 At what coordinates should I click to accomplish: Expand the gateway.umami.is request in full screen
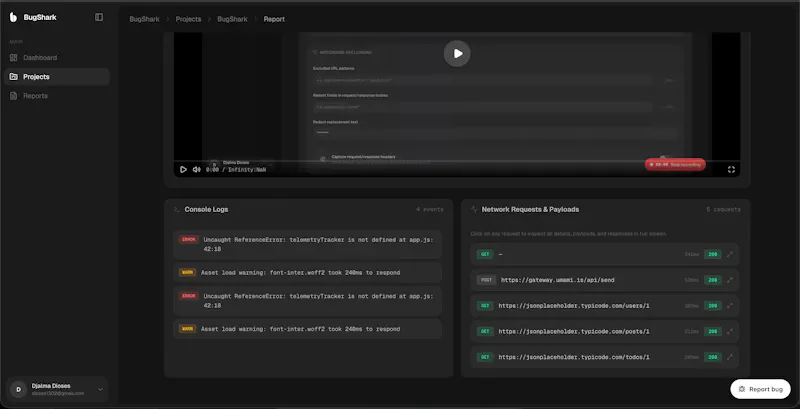[730, 280]
